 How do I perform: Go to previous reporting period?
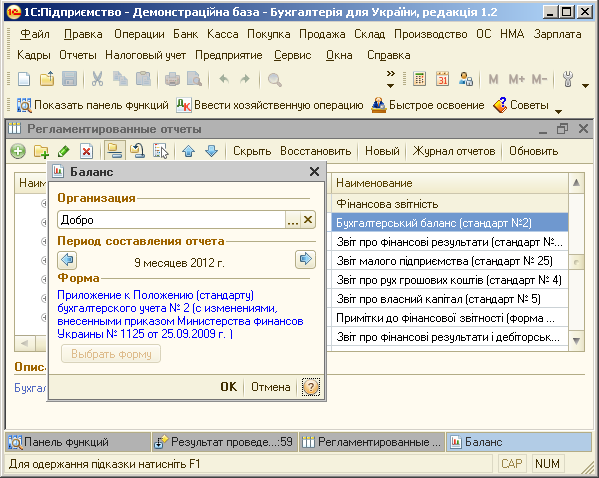point(67,260)
